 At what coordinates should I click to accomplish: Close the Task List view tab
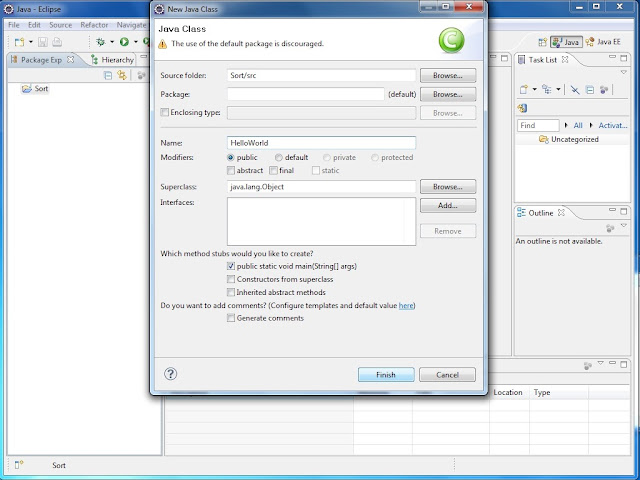pyautogui.click(x=565, y=60)
